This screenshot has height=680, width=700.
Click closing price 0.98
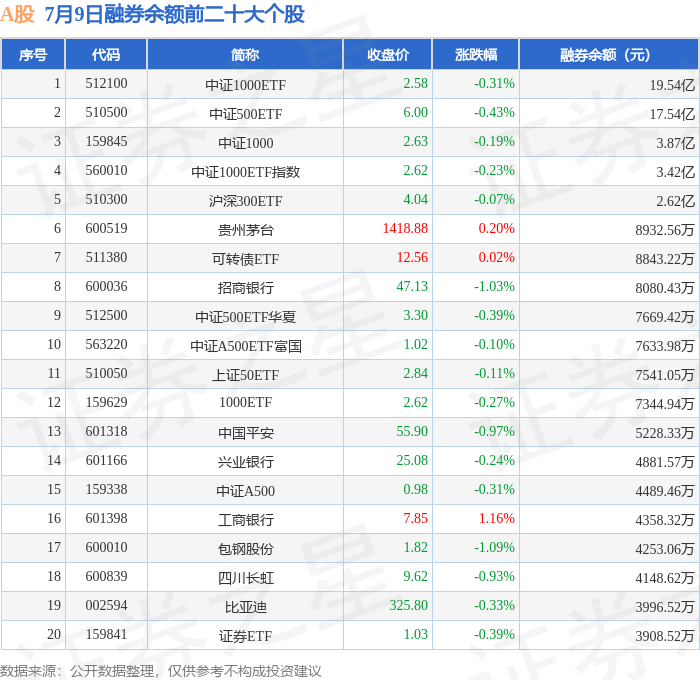(415, 489)
